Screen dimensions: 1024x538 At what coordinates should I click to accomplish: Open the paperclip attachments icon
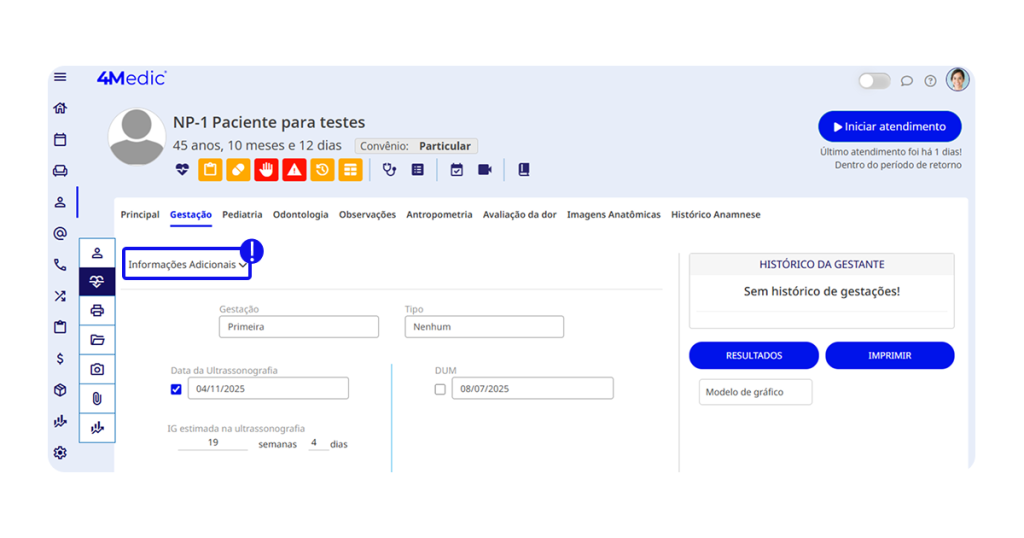click(x=97, y=398)
